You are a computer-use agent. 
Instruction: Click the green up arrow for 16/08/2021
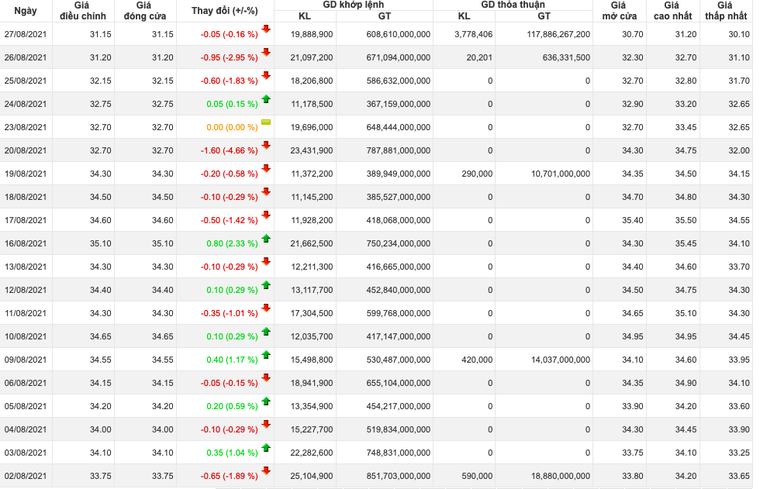(266, 240)
